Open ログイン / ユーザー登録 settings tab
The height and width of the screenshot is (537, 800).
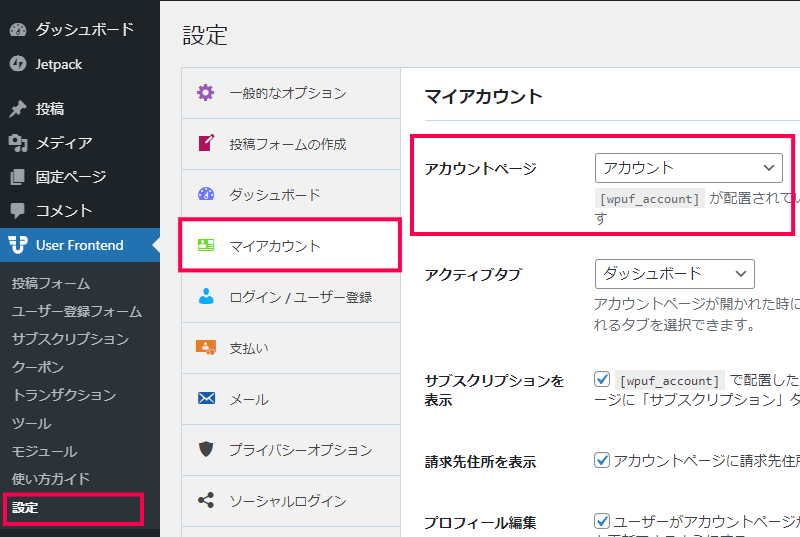291,297
